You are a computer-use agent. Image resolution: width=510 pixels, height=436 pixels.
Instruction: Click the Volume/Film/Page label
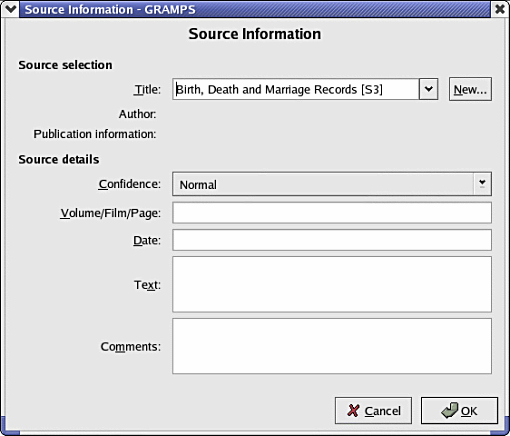[x=110, y=213]
